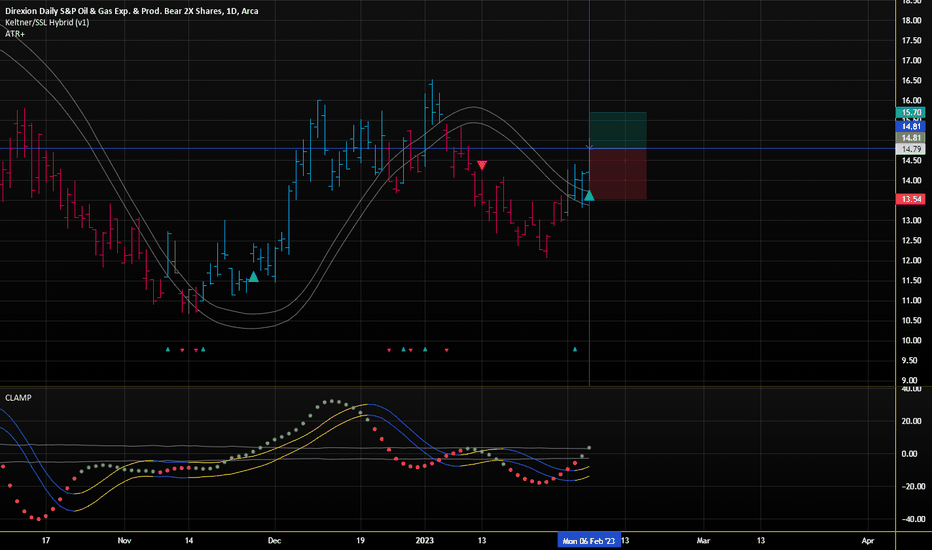Click the Nov label on the time axis

124,540
